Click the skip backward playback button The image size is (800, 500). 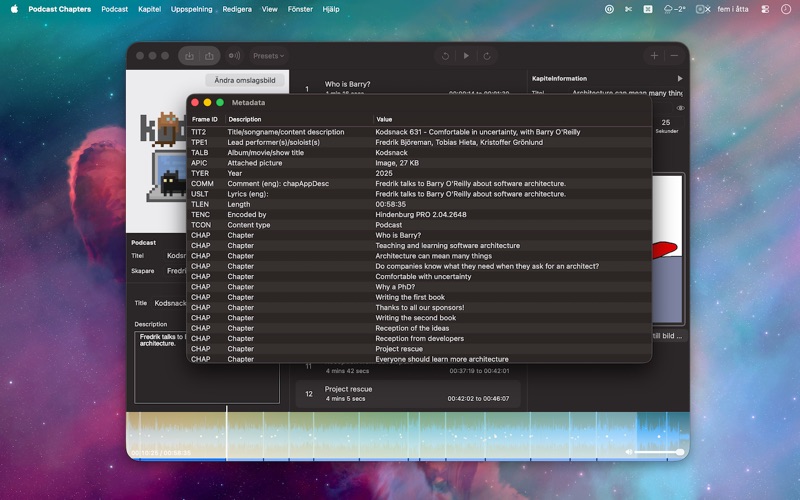(445, 56)
